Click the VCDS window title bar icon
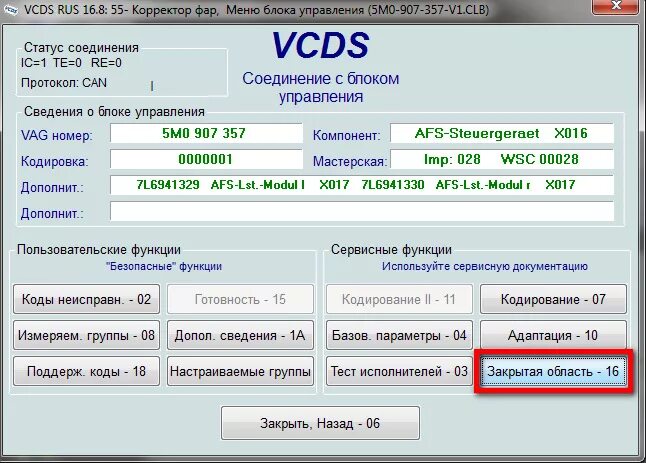 pyautogui.click(x=10, y=9)
